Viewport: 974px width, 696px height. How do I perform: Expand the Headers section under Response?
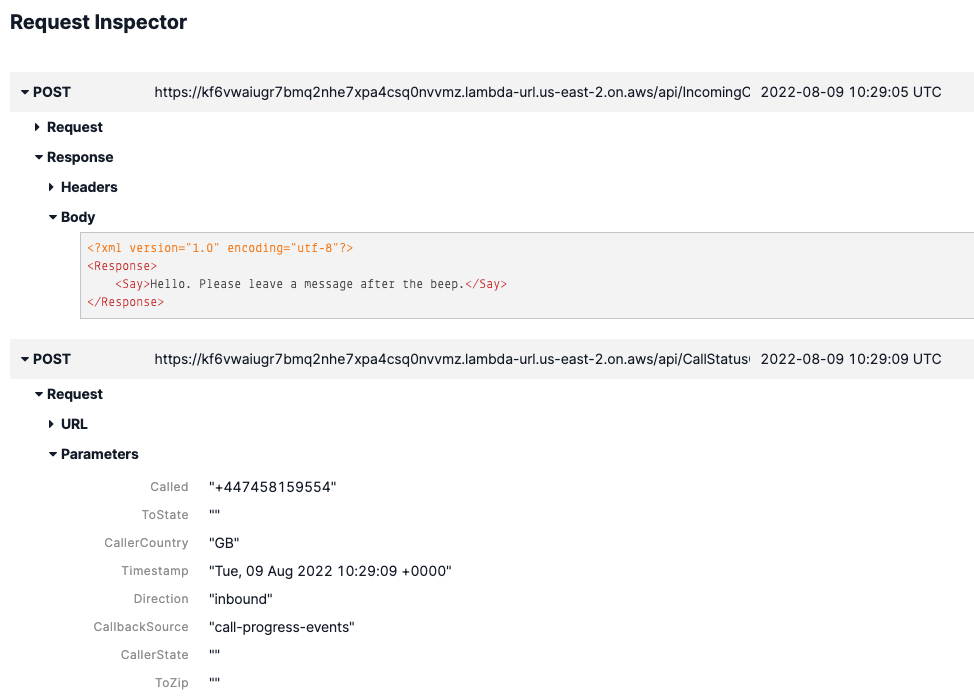click(51, 187)
